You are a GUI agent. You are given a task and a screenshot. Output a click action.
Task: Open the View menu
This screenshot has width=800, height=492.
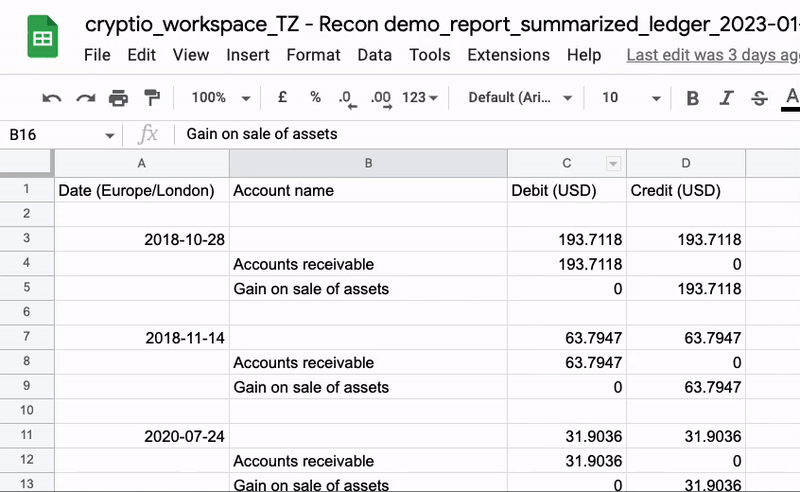tap(190, 55)
